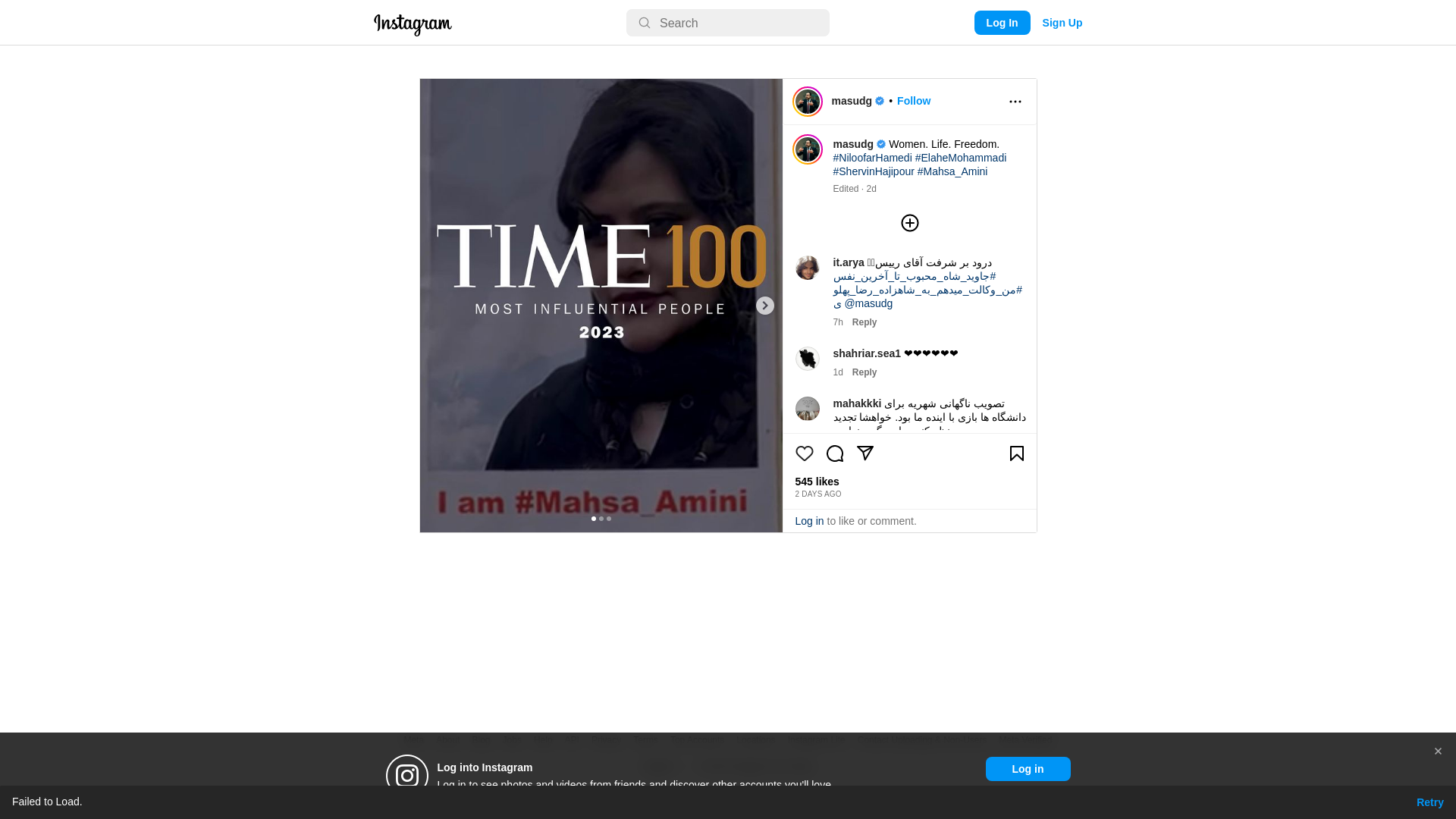Reply to it.arya's comment
This screenshot has width=1456, height=819.
tap(864, 322)
